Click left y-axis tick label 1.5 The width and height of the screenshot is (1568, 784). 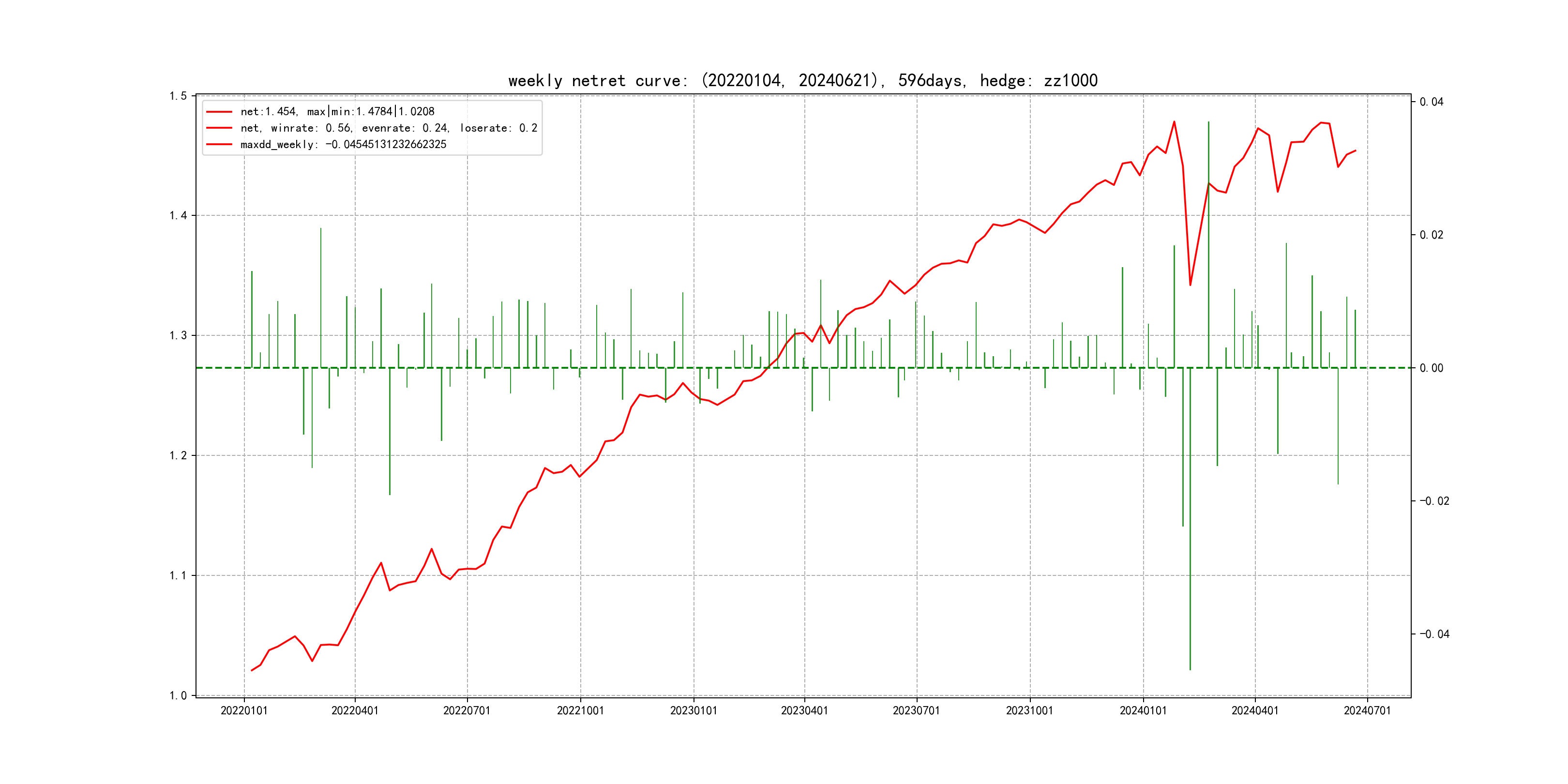[178, 96]
